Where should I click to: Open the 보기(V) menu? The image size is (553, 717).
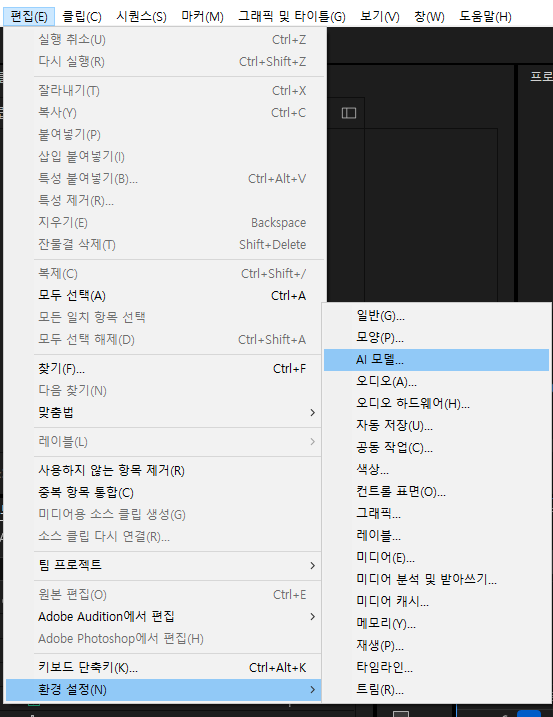click(380, 17)
